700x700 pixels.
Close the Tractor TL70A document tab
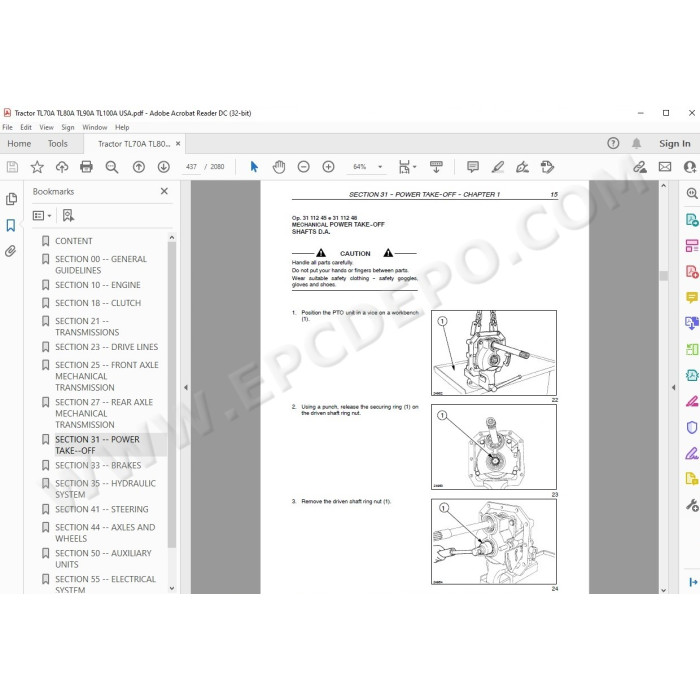coord(178,144)
